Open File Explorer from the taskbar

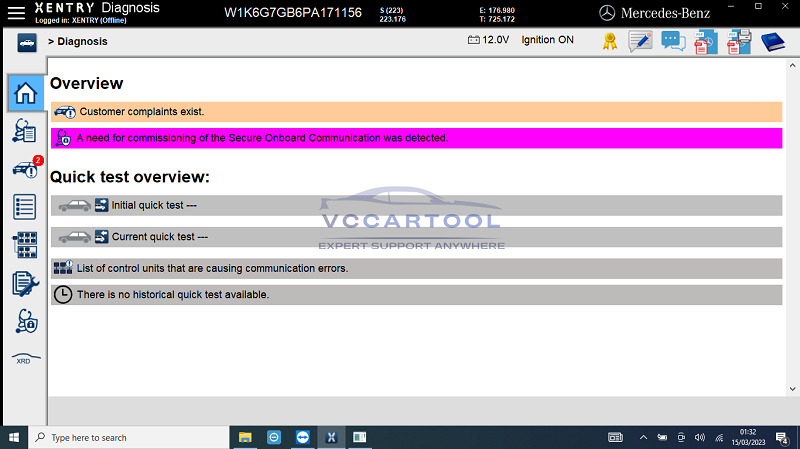[x=245, y=438]
